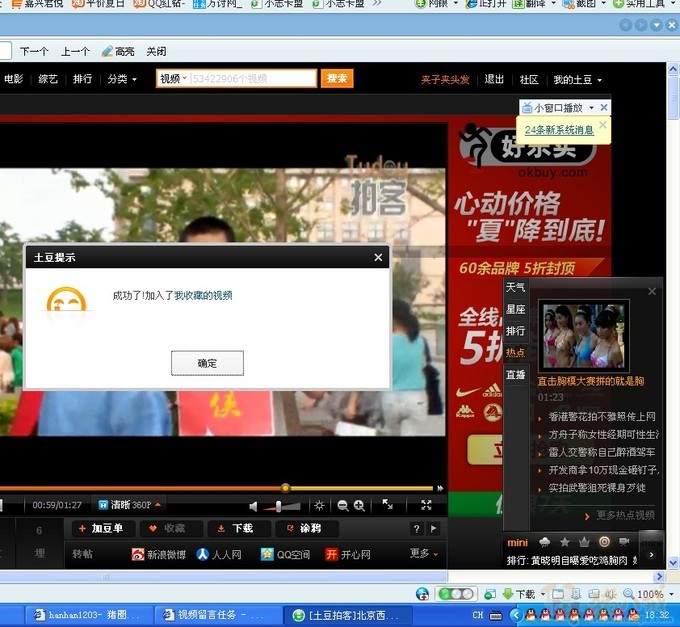Click the star icon in mini bar
This screenshot has height=627, width=680.
pyautogui.click(x=564, y=542)
